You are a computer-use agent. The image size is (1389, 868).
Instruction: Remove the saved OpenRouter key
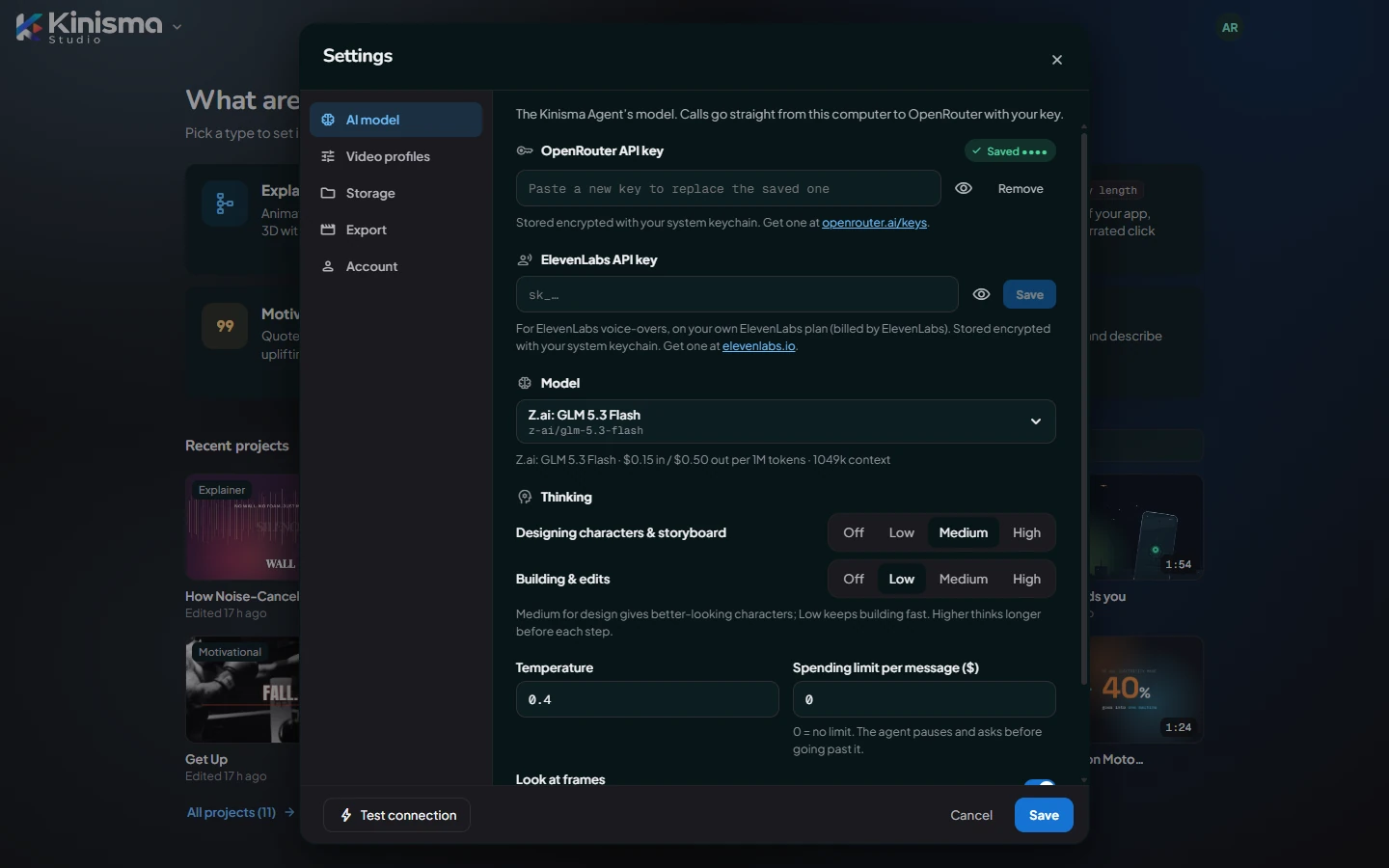tap(1021, 188)
